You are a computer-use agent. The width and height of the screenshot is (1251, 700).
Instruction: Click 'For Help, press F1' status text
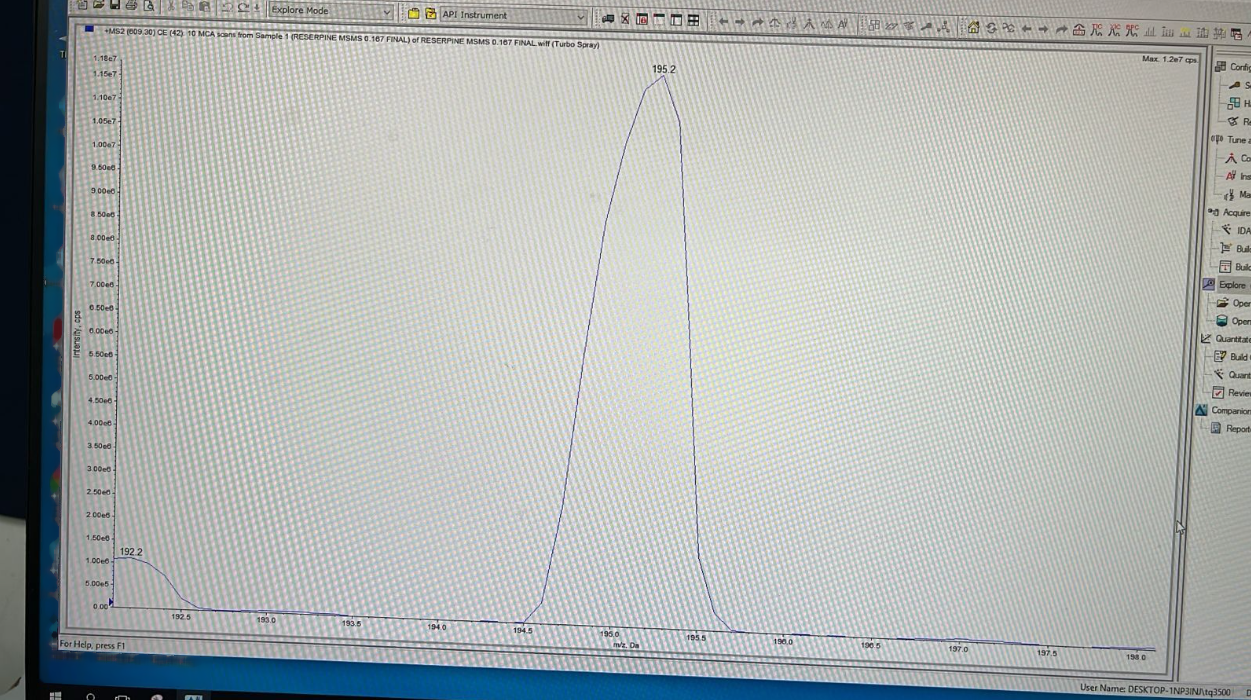pyautogui.click(x=93, y=645)
